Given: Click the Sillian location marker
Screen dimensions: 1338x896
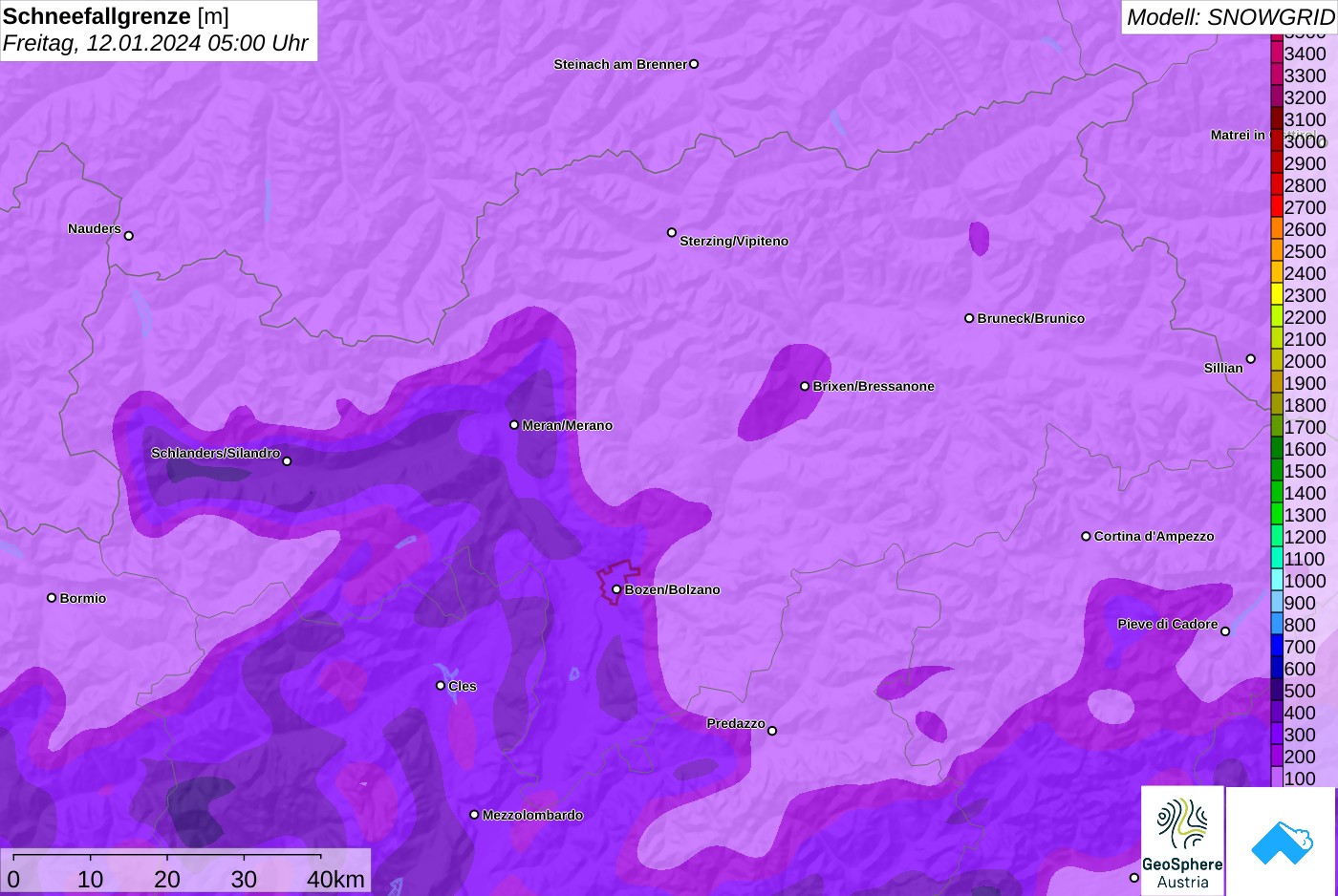Looking at the screenshot, I should point(1251,359).
